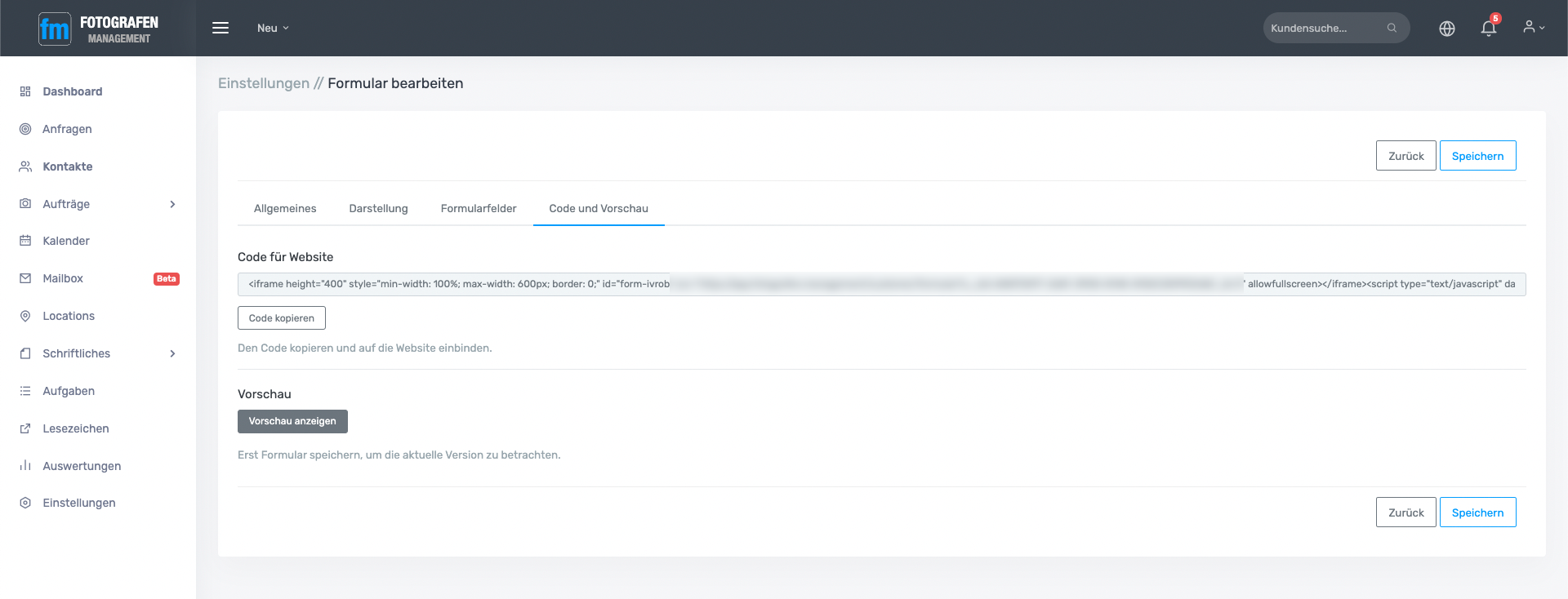Open Dashboard from the sidebar

72,91
